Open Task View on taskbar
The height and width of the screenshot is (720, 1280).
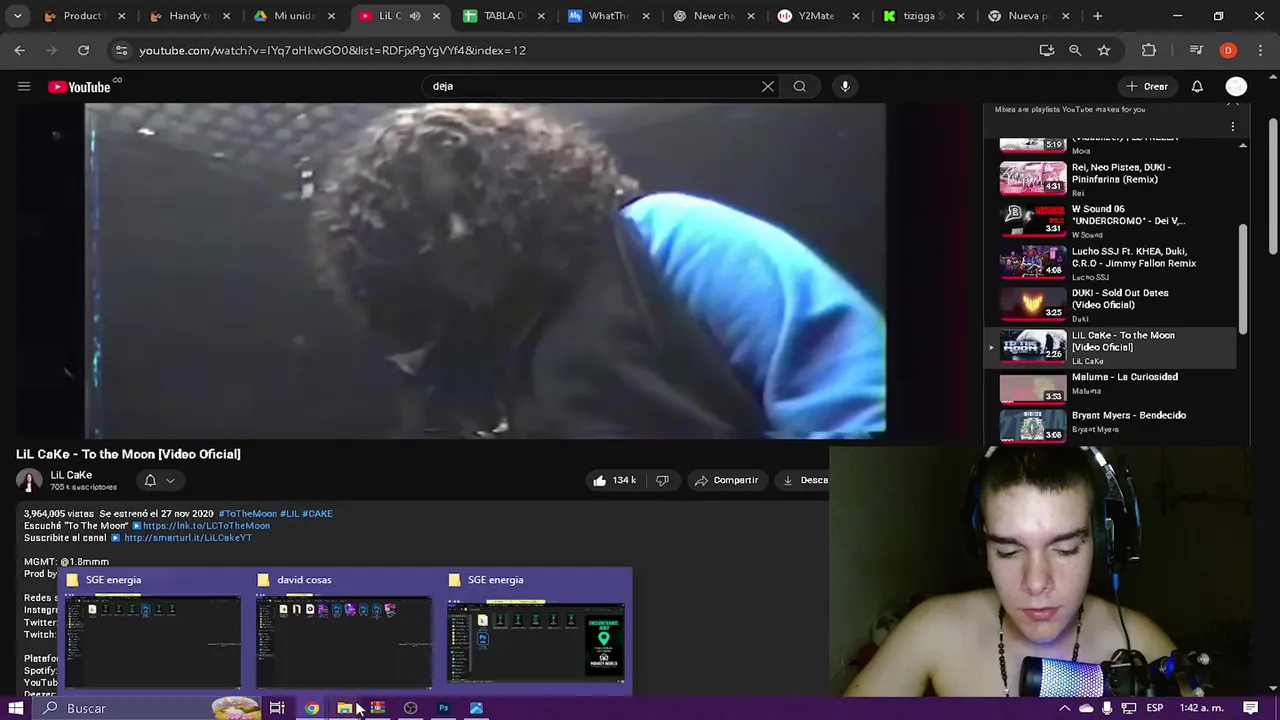277,708
